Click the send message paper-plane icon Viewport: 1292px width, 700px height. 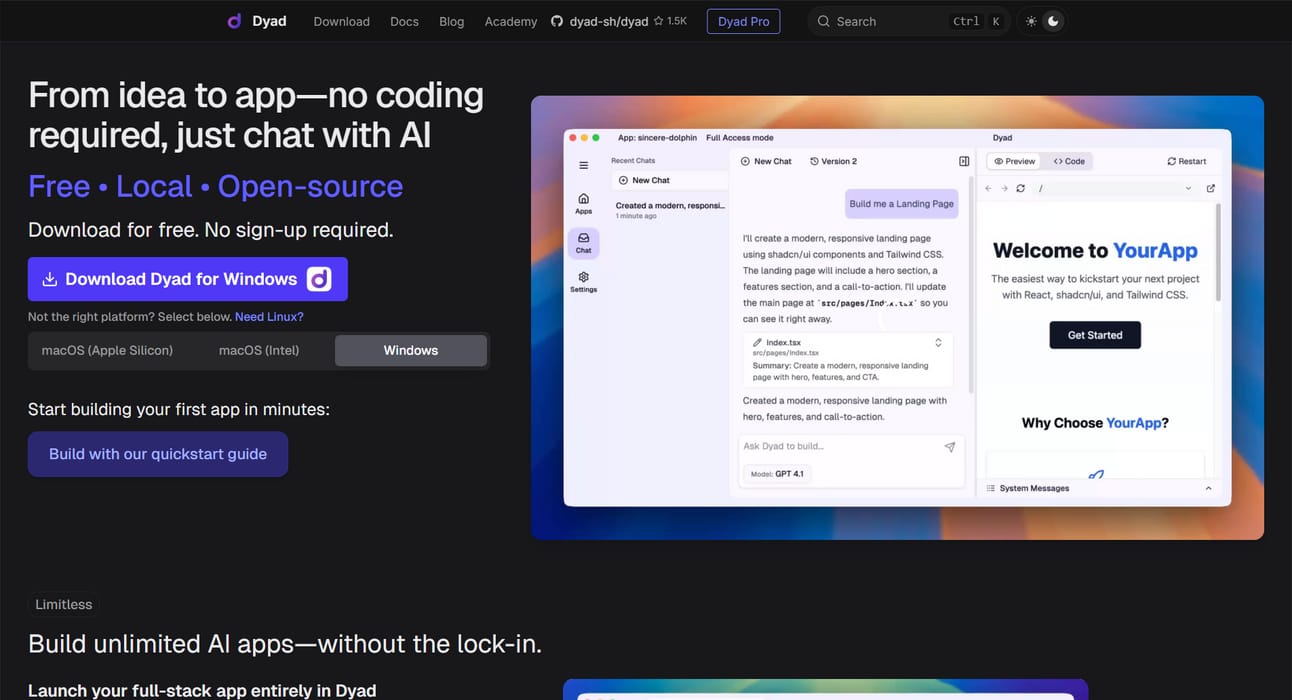pos(950,447)
